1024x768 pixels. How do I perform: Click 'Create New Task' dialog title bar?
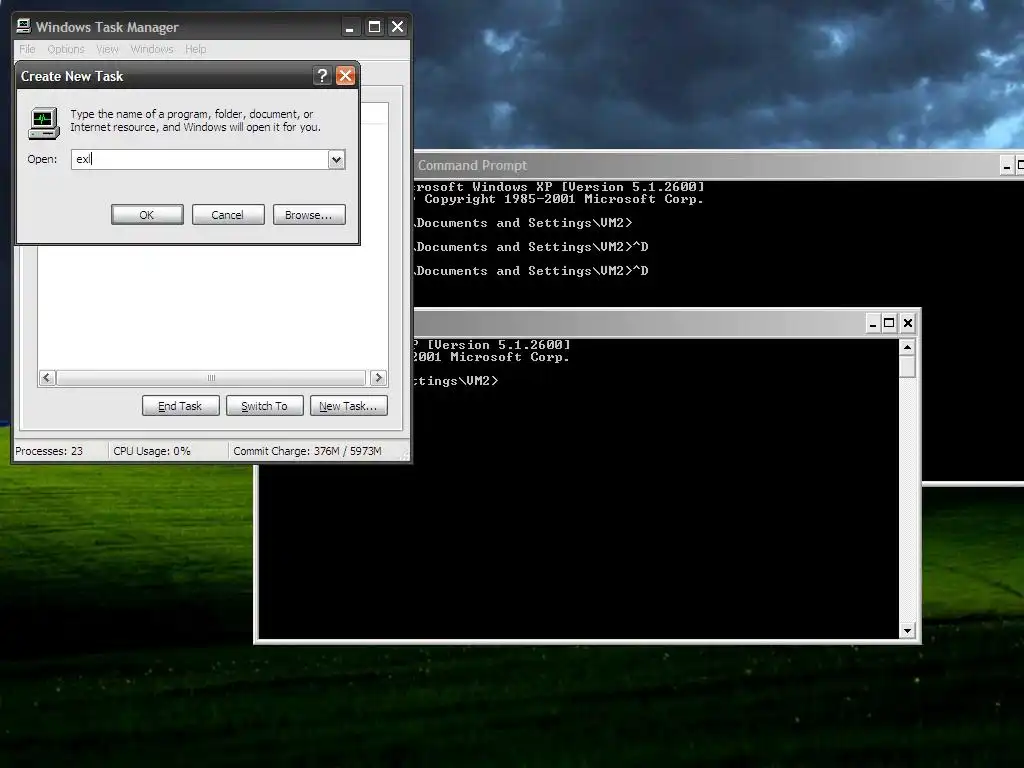click(x=163, y=76)
